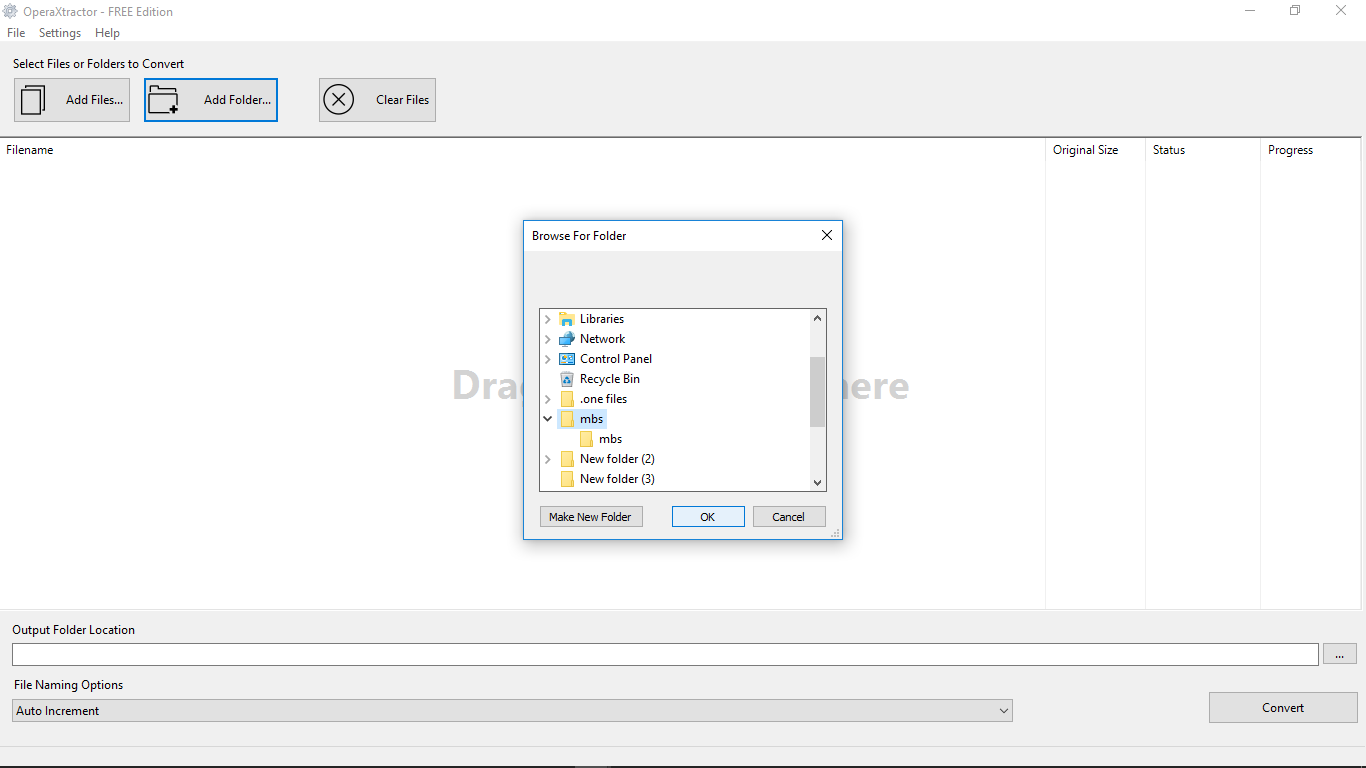1366x768 pixels.
Task: Click the OperaXtractor gear icon in title bar
Action: pos(11,11)
